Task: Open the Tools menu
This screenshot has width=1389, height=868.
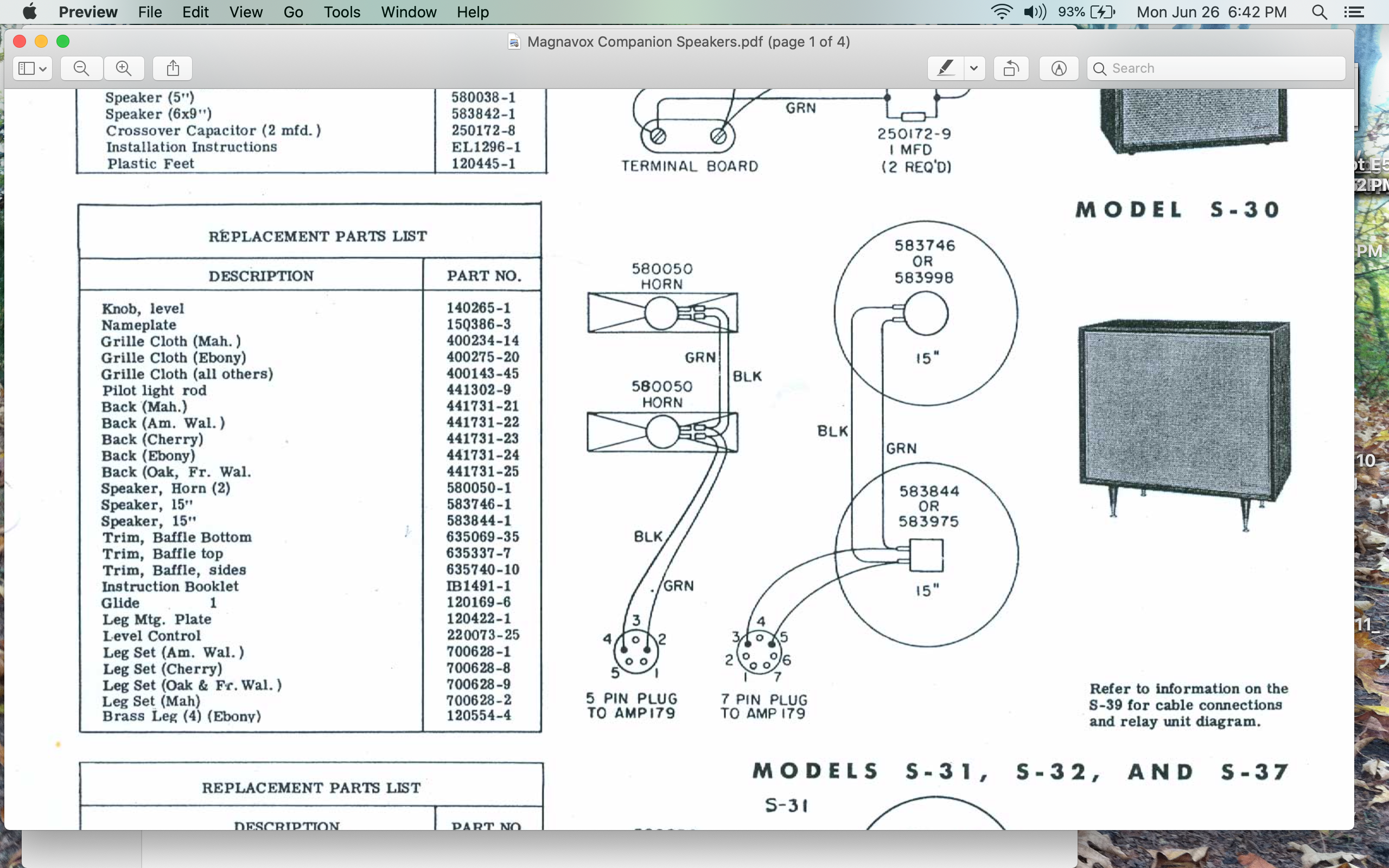Action: (341, 12)
